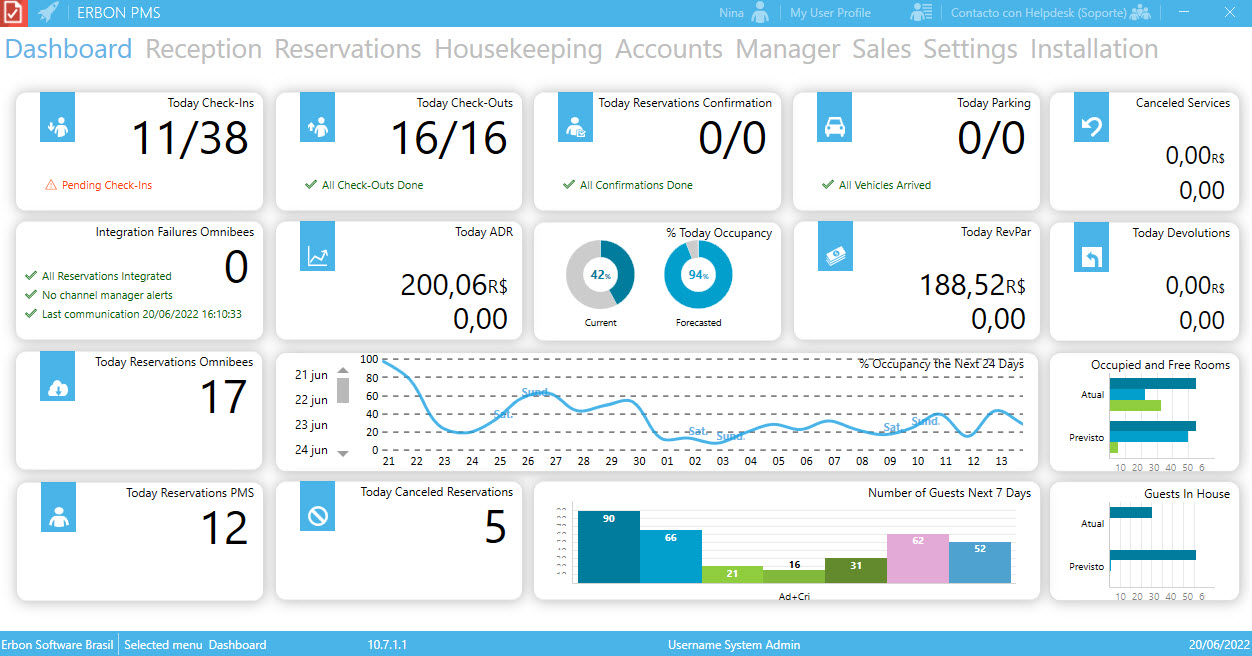This screenshot has width=1252, height=656.
Task: Click the Forecasted 94% occupancy donut
Action: click(698, 275)
